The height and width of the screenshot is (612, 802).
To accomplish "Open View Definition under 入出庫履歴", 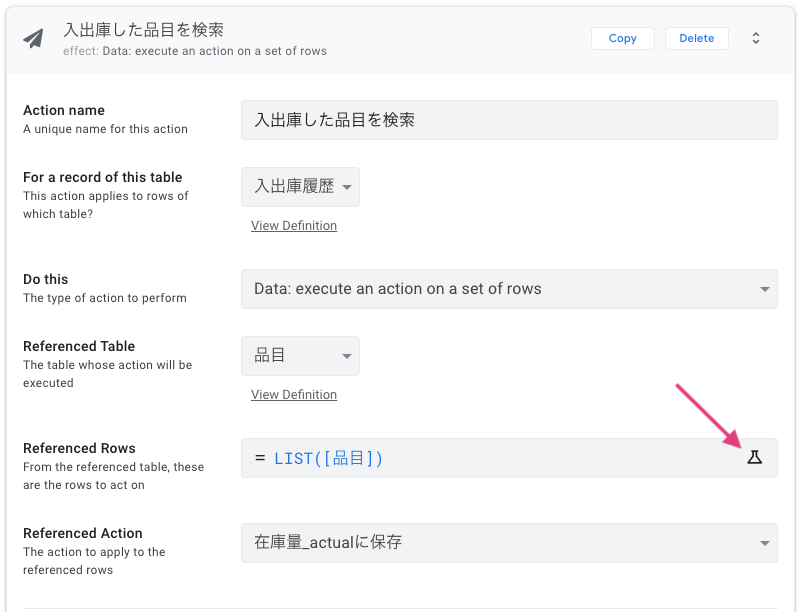I will coord(294,225).
